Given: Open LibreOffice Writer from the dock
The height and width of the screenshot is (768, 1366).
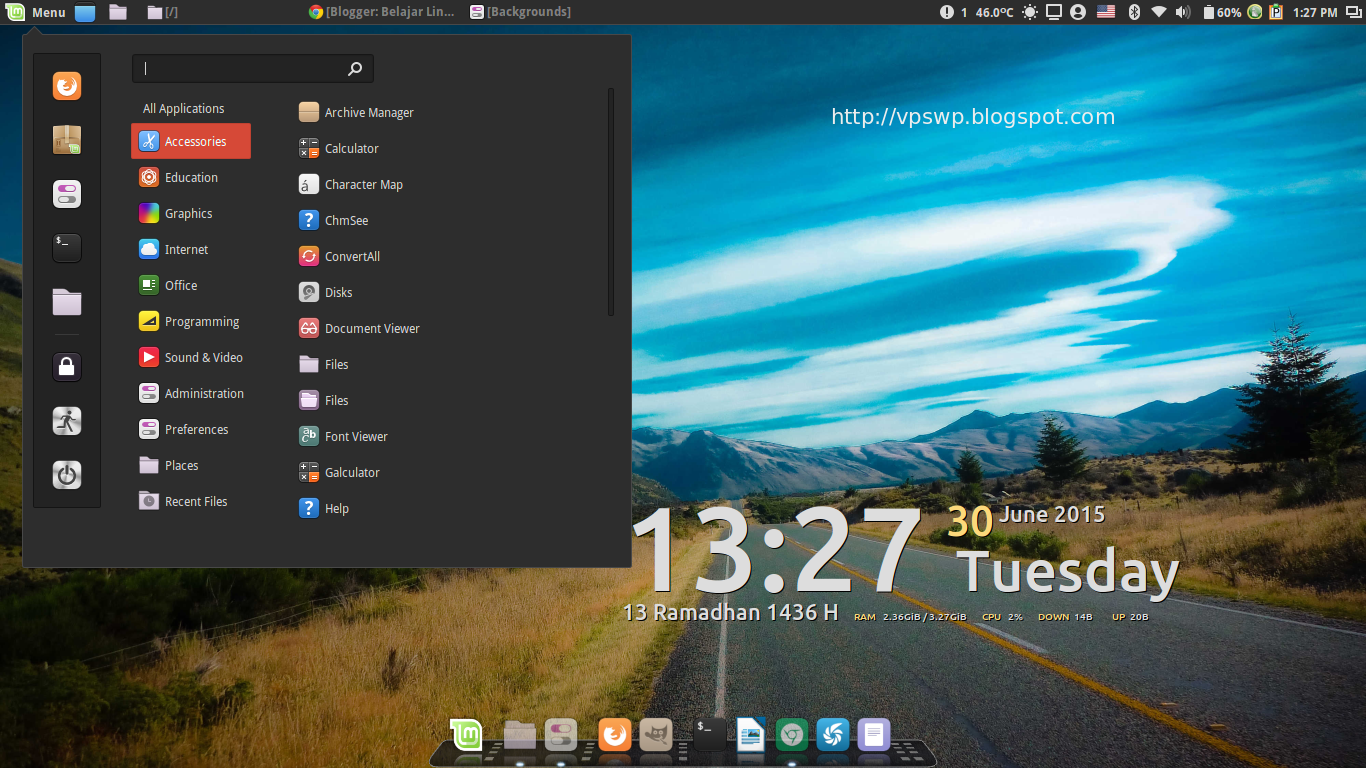Looking at the screenshot, I should 749,733.
